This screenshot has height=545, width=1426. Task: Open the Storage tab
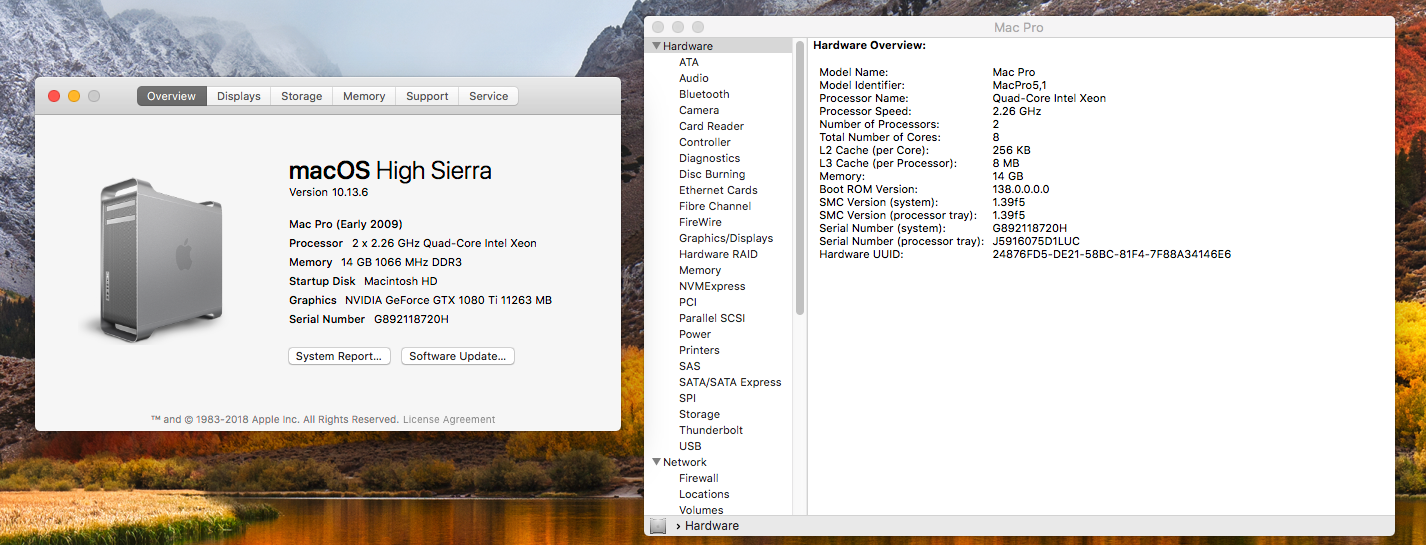coord(302,96)
